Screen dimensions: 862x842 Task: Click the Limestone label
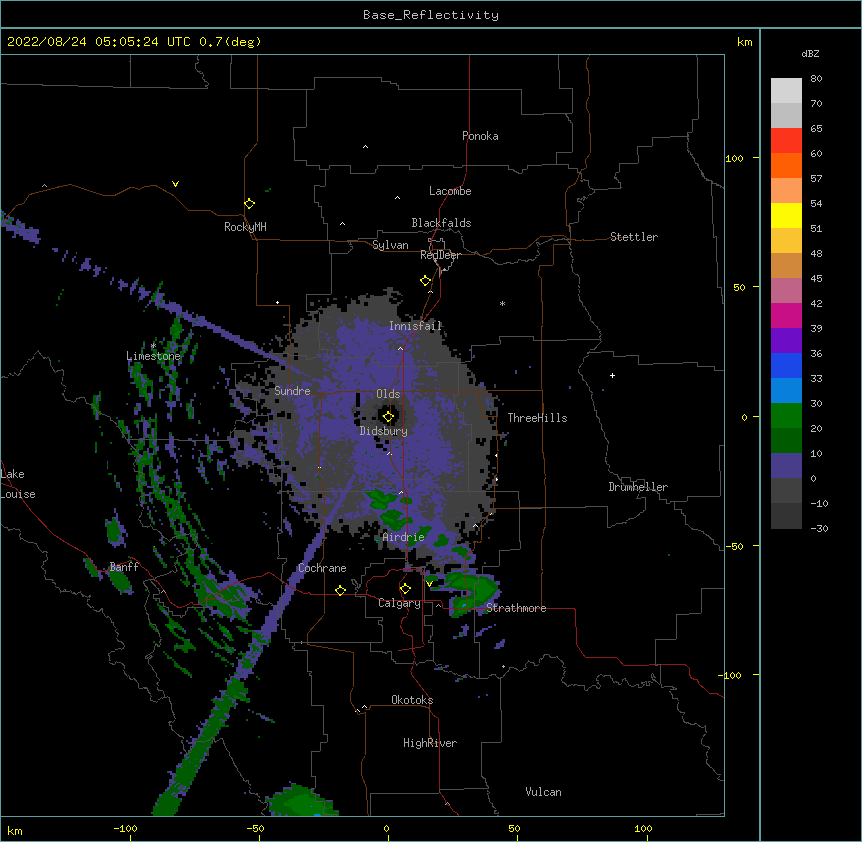coord(153,356)
